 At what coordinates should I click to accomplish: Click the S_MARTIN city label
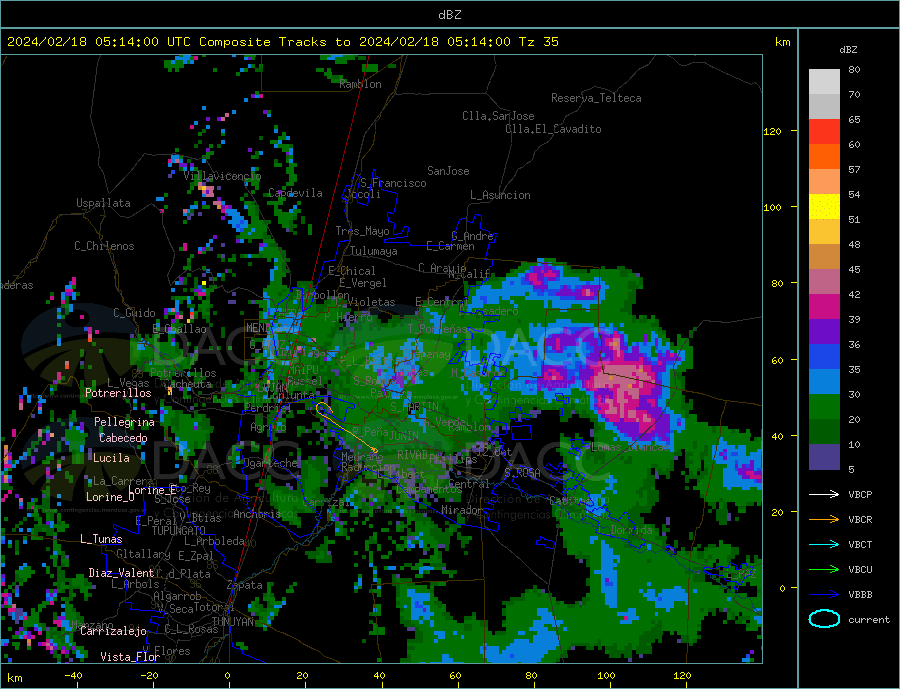tap(414, 407)
